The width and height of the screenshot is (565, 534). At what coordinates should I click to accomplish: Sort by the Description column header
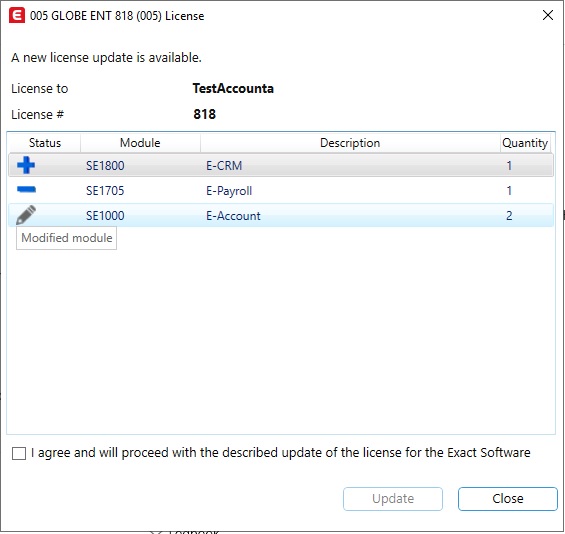(350, 143)
